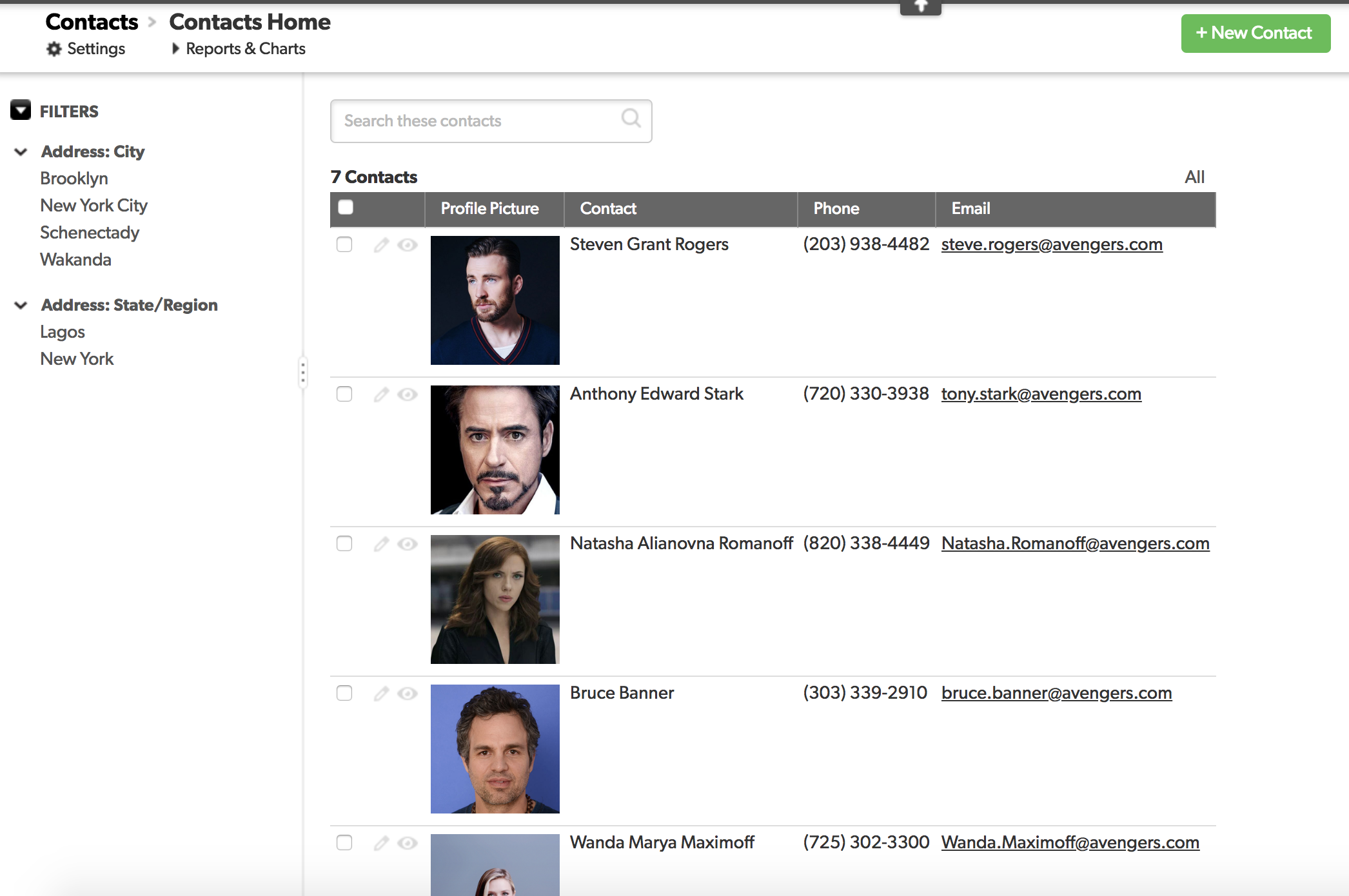Open Wanda.Maximoff@avengers.com email link
Image resolution: width=1349 pixels, height=896 pixels.
[x=1070, y=843]
